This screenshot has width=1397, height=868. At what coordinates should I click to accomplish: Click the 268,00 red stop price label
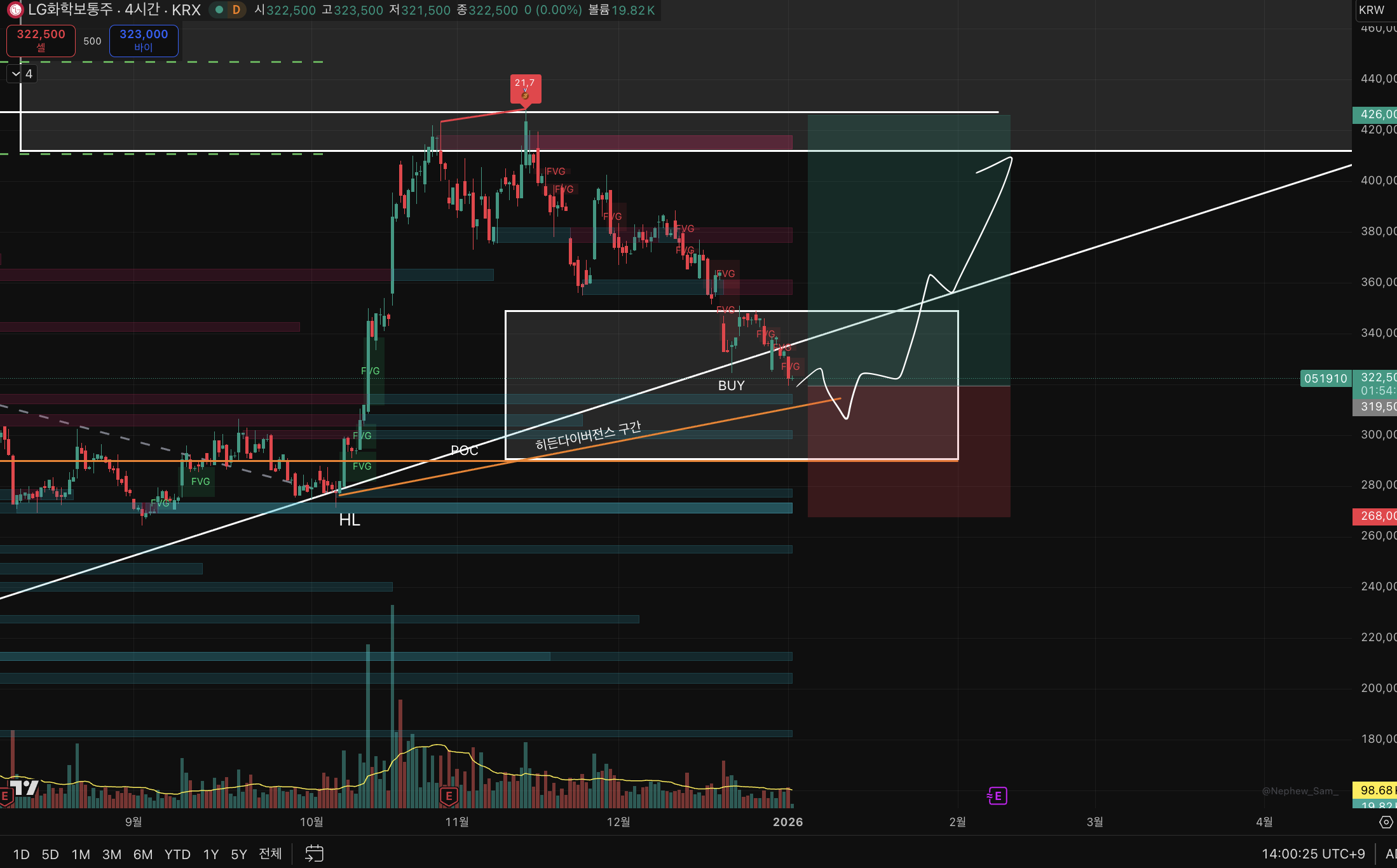pyautogui.click(x=1375, y=516)
